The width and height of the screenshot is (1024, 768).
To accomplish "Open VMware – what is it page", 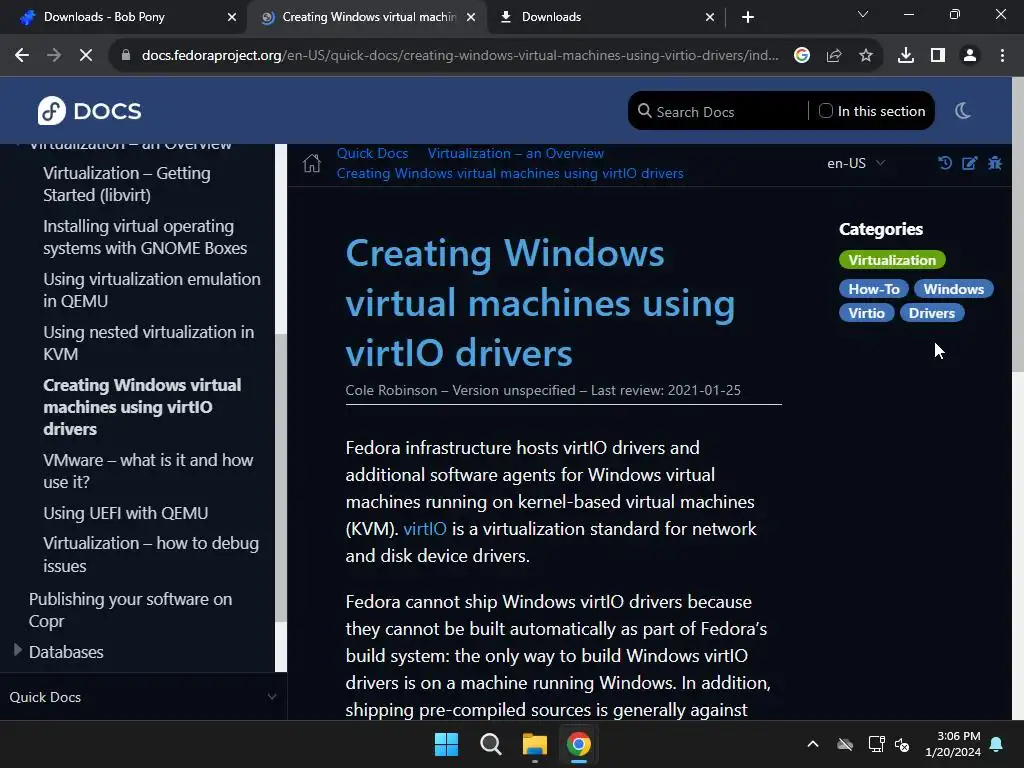I will [148, 471].
